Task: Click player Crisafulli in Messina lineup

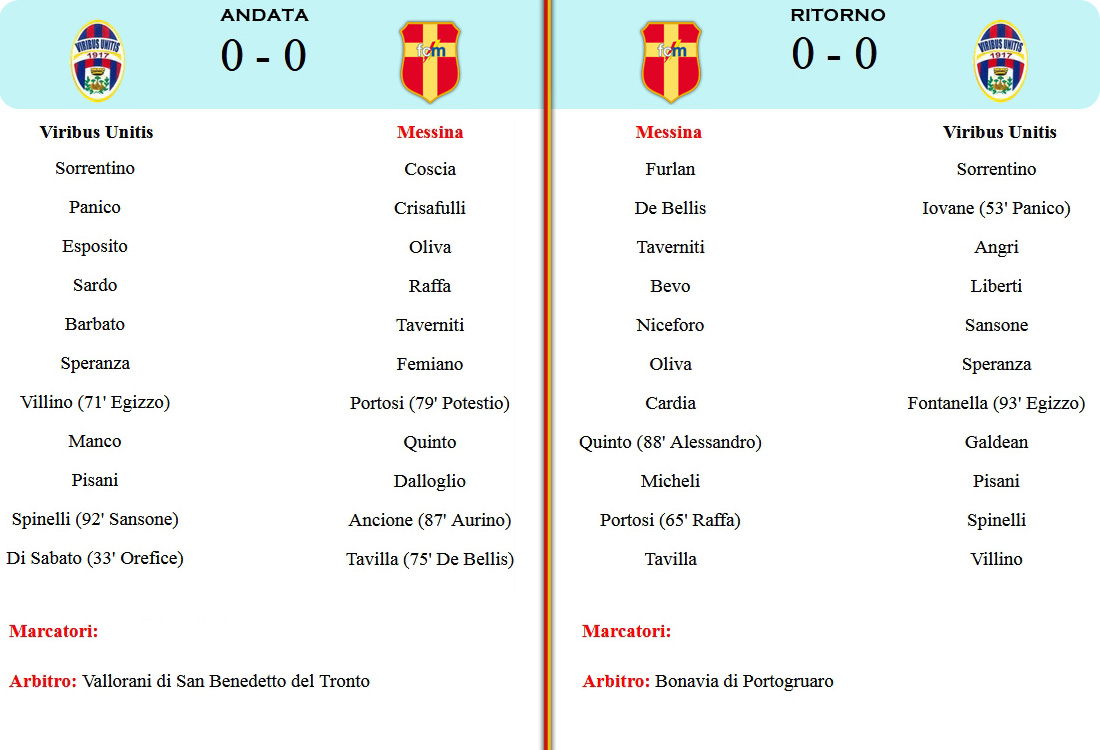Action: coord(430,208)
